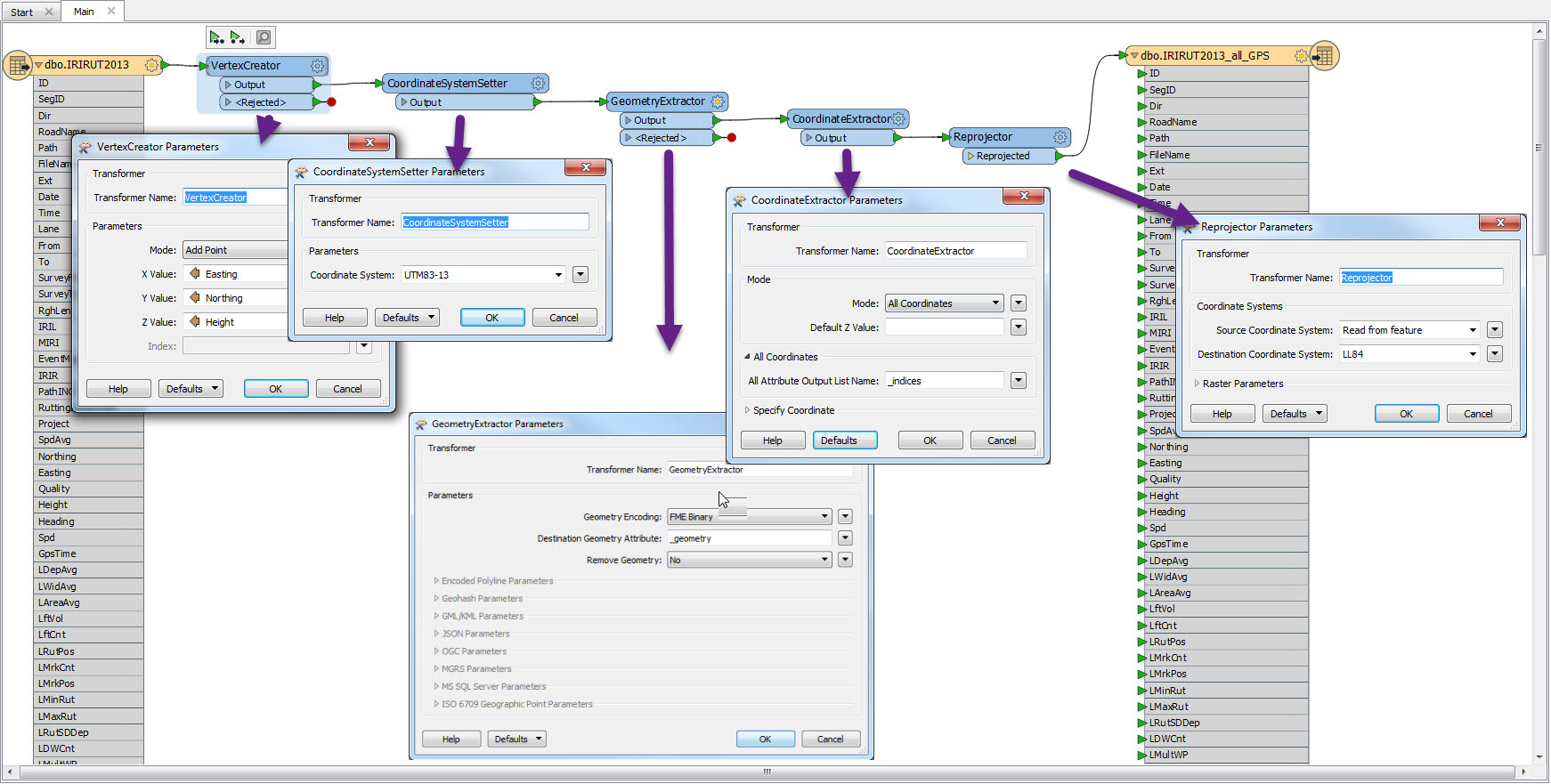Click OK in GeometryExtractor Parameters dialog
Image resolution: width=1551 pixels, height=784 pixels.
(766, 740)
